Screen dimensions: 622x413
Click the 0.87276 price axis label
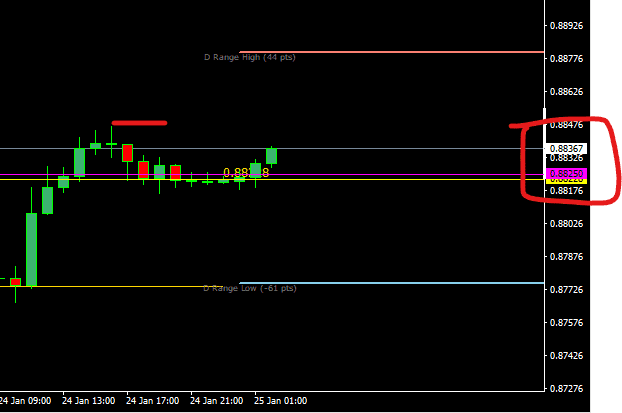(566, 388)
